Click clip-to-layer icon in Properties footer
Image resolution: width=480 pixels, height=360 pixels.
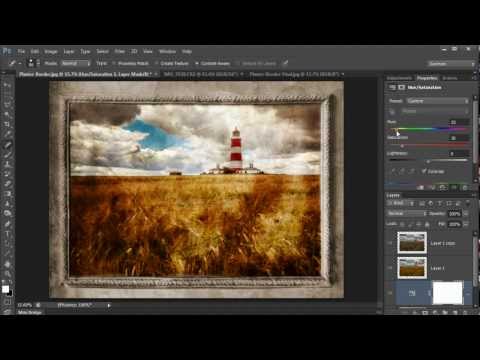(x=421, y=188)
